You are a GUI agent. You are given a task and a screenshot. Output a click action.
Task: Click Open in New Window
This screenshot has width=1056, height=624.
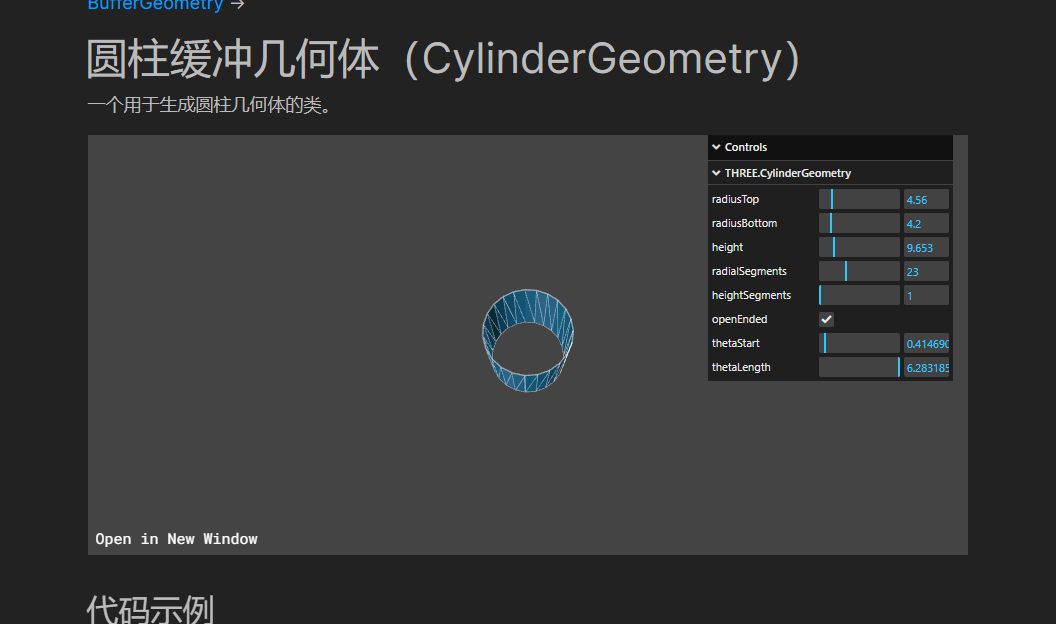(x=176, y=539)
